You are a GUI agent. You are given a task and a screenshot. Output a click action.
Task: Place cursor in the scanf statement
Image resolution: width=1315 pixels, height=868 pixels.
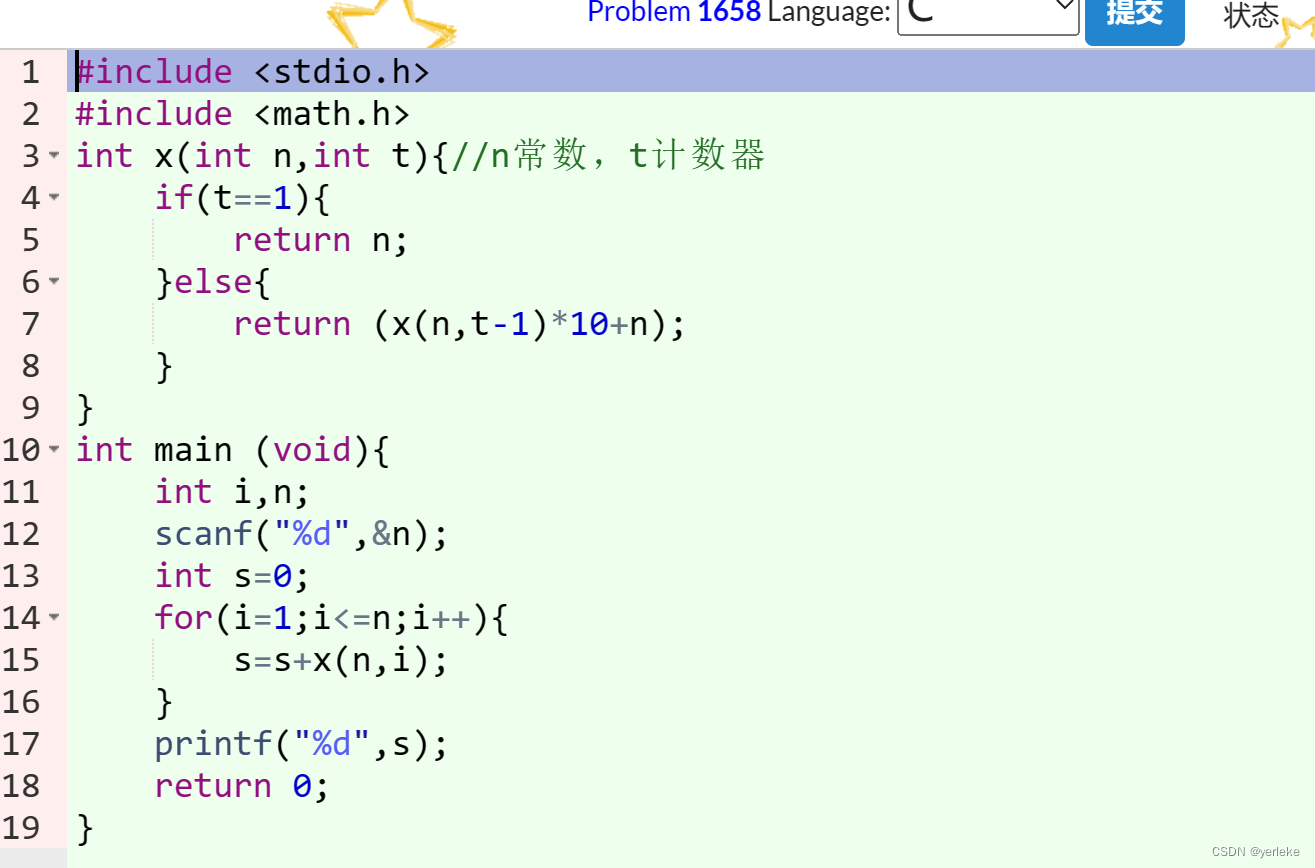pyautogui.click(x=300, y=533)
